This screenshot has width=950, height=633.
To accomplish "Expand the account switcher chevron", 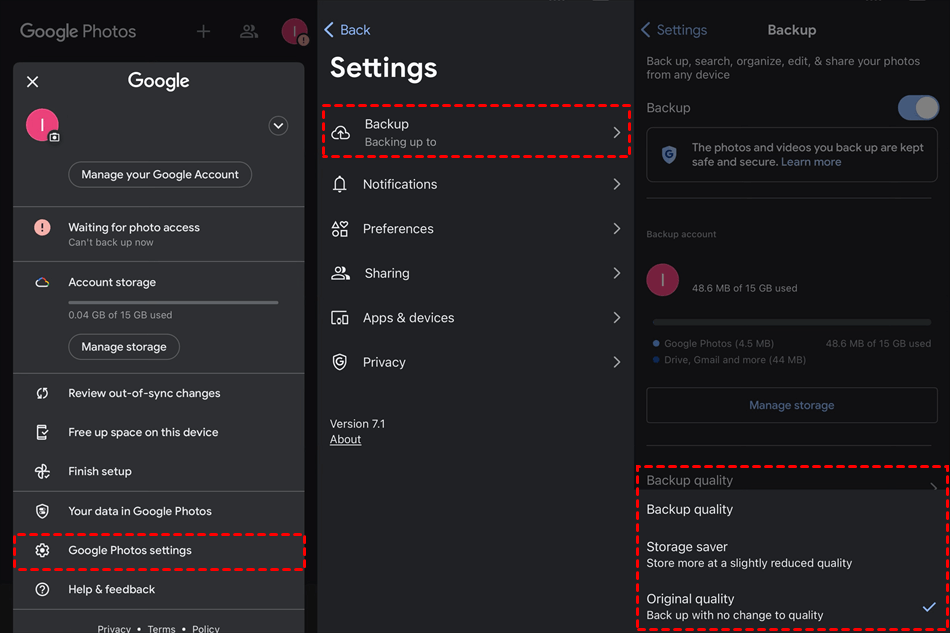I will (278, 126).
